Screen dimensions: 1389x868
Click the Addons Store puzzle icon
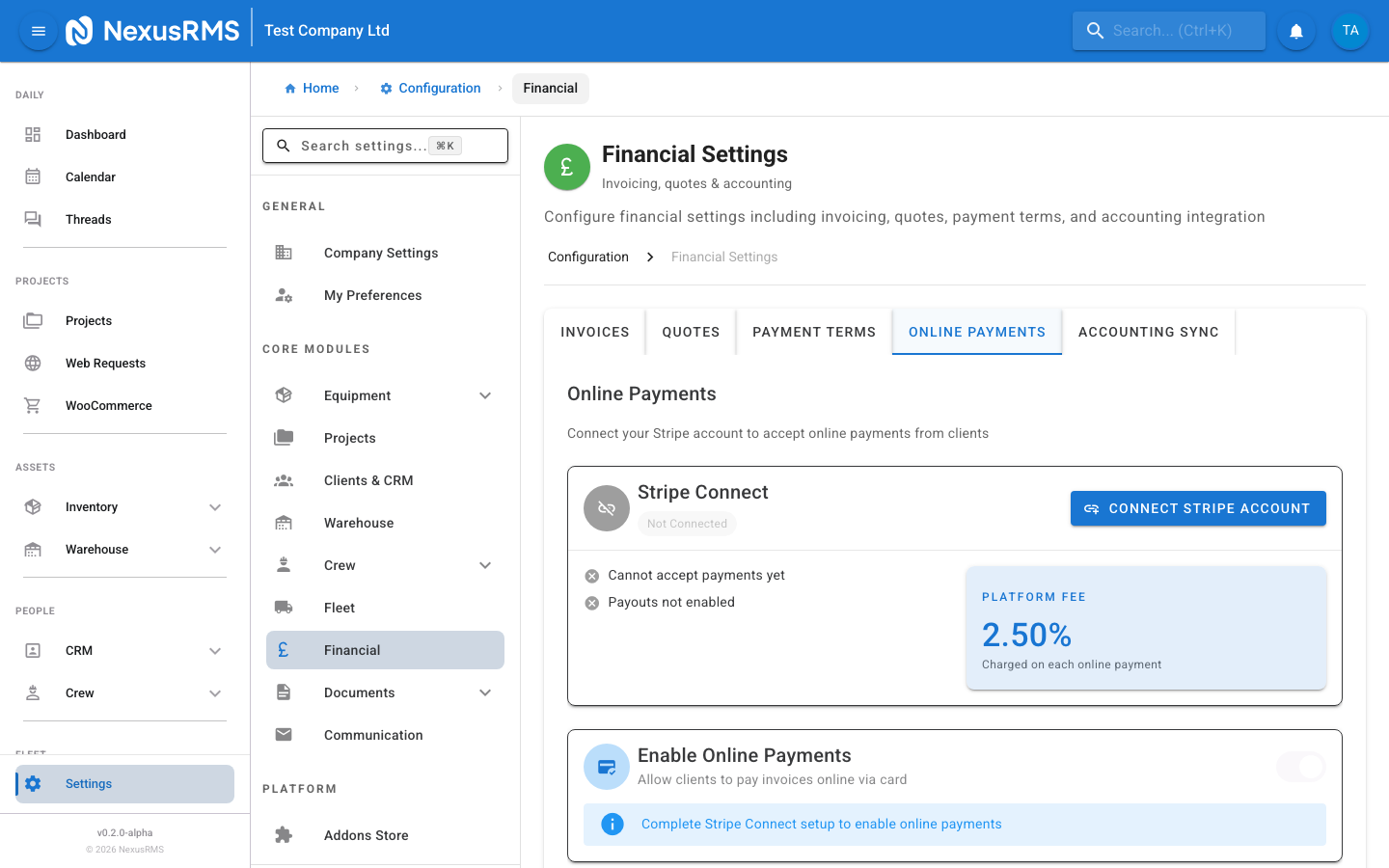(x=283, y=834)
